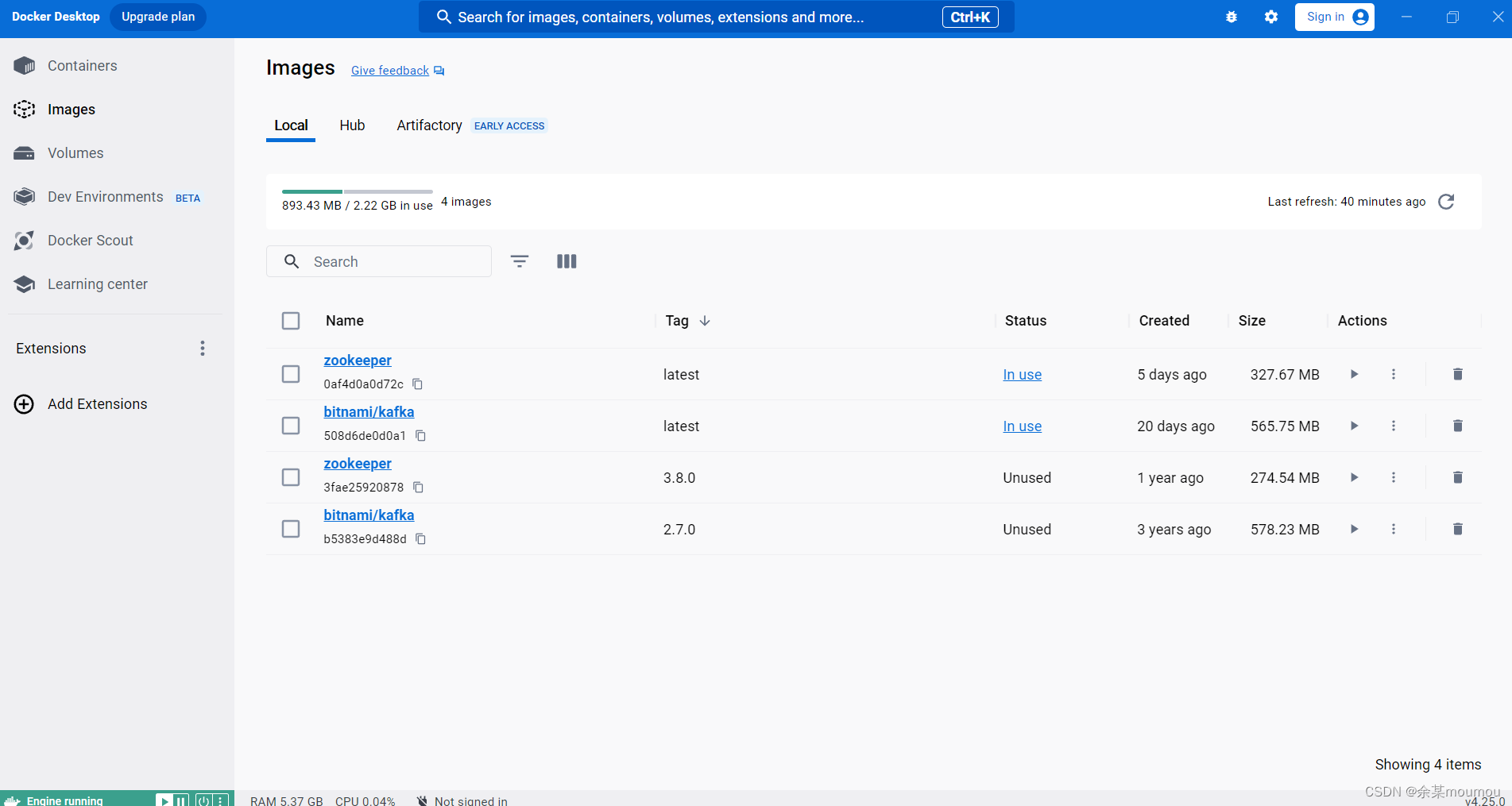Run the bitnami/kafka latest image

tap(1355, 426)
